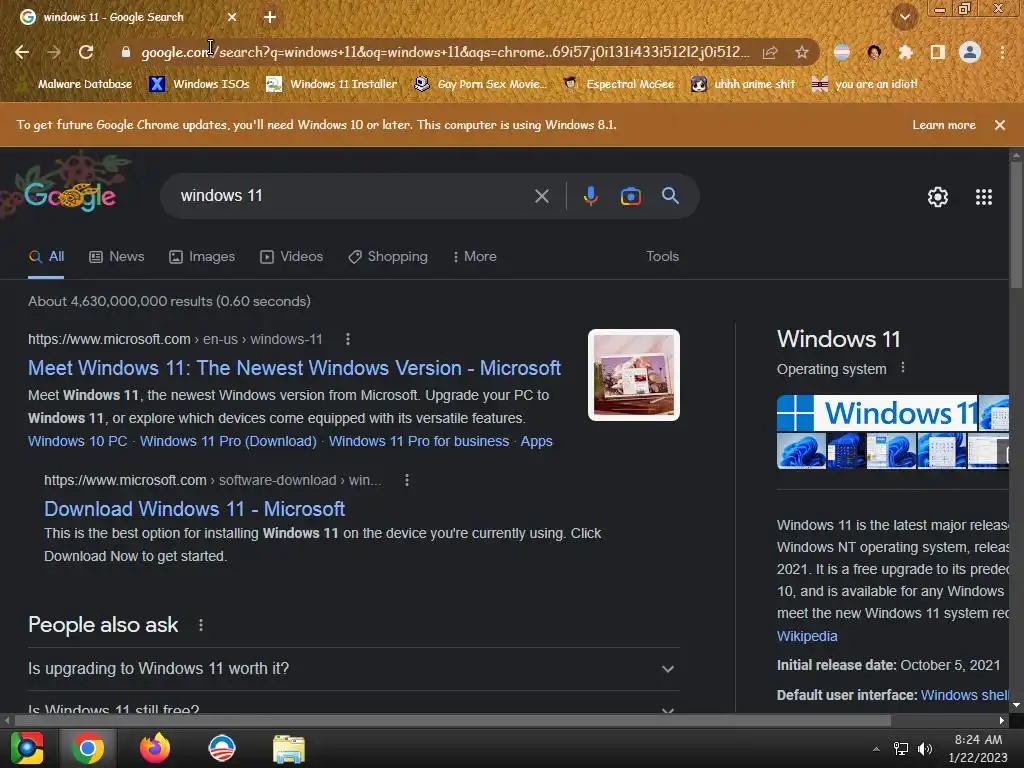Share this page using address bar icon

click(x=770, y=52)
